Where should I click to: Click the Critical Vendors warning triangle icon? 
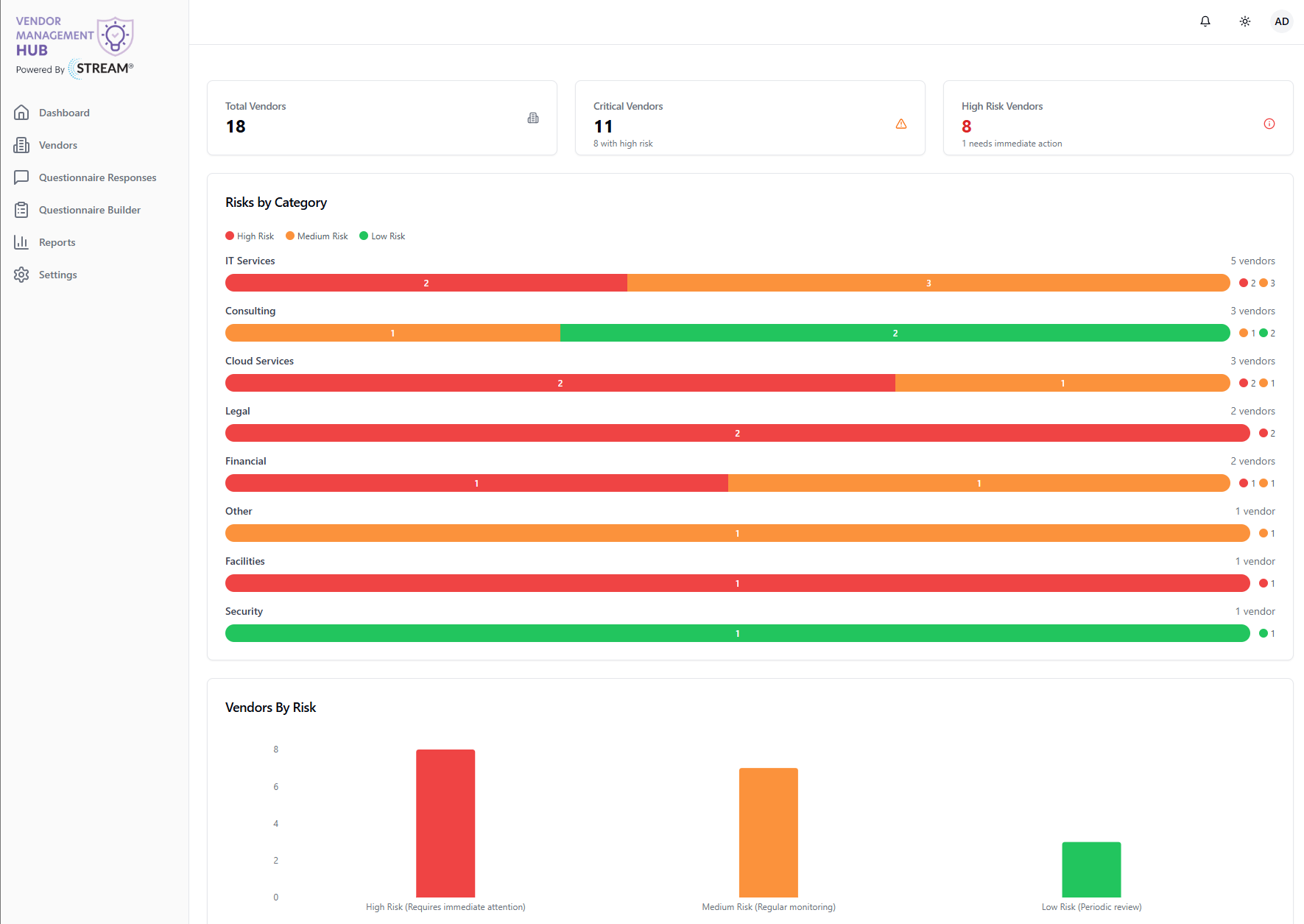pos(901,124)
